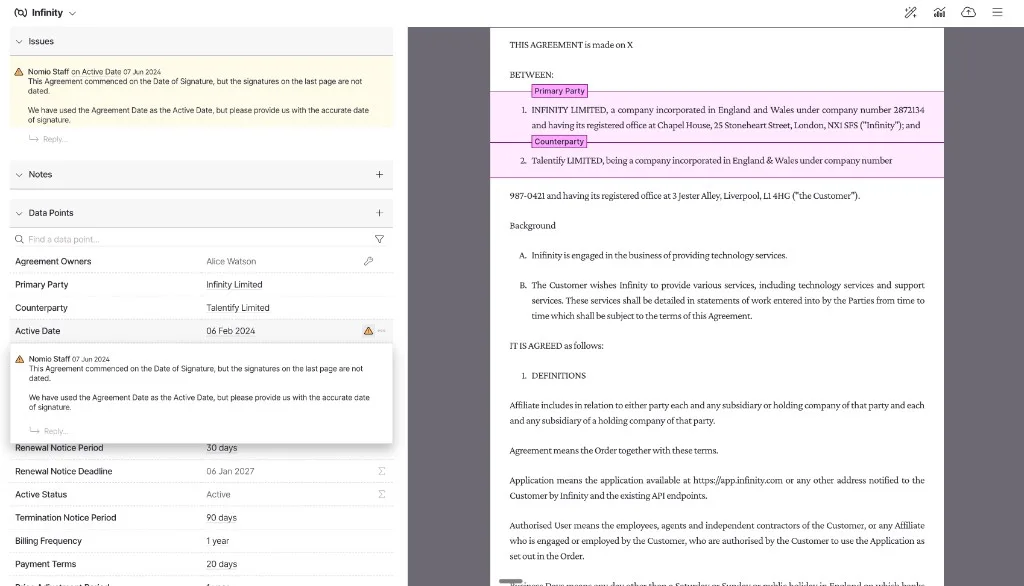Click the Payment Terms value 20 days
This screenshot has width=1024, height=586.
click(221, 564)
